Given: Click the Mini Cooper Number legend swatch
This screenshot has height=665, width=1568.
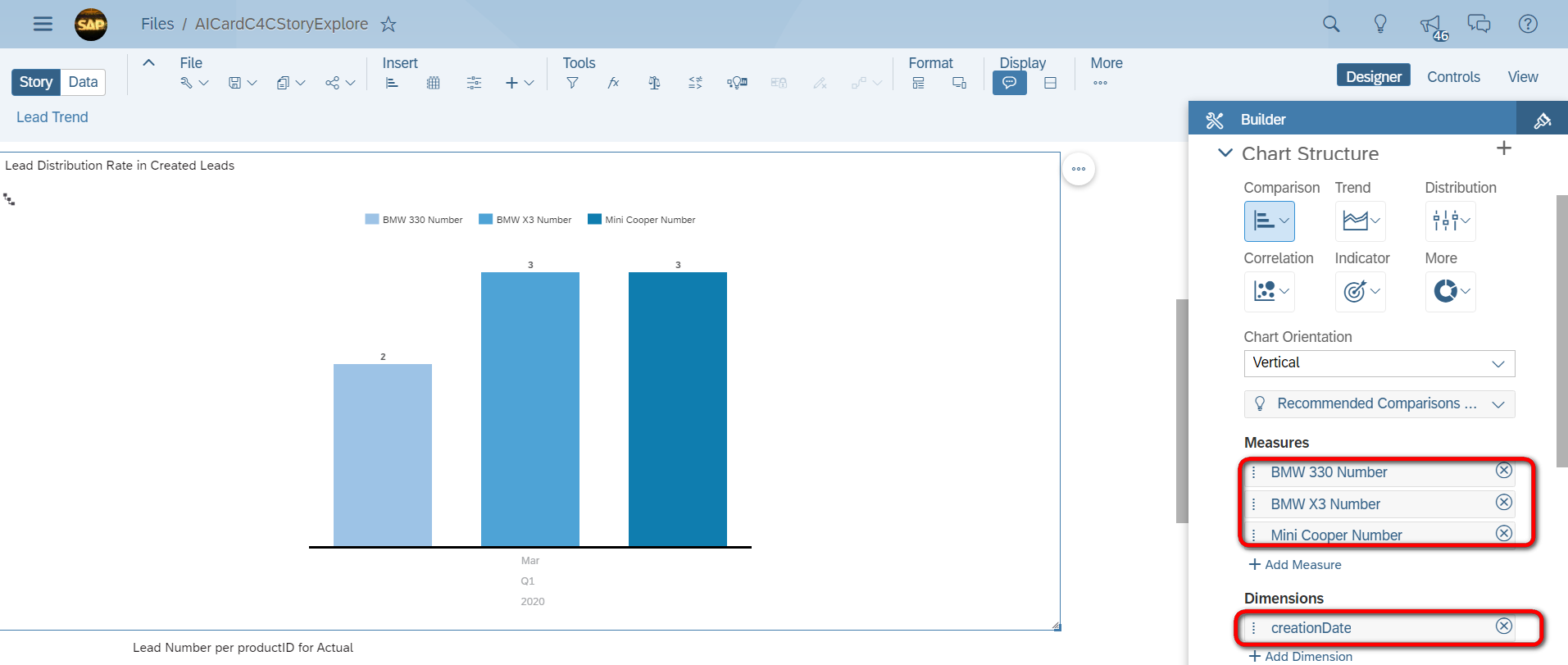Looking at the screenshot, I should click(x=595, y=220).
